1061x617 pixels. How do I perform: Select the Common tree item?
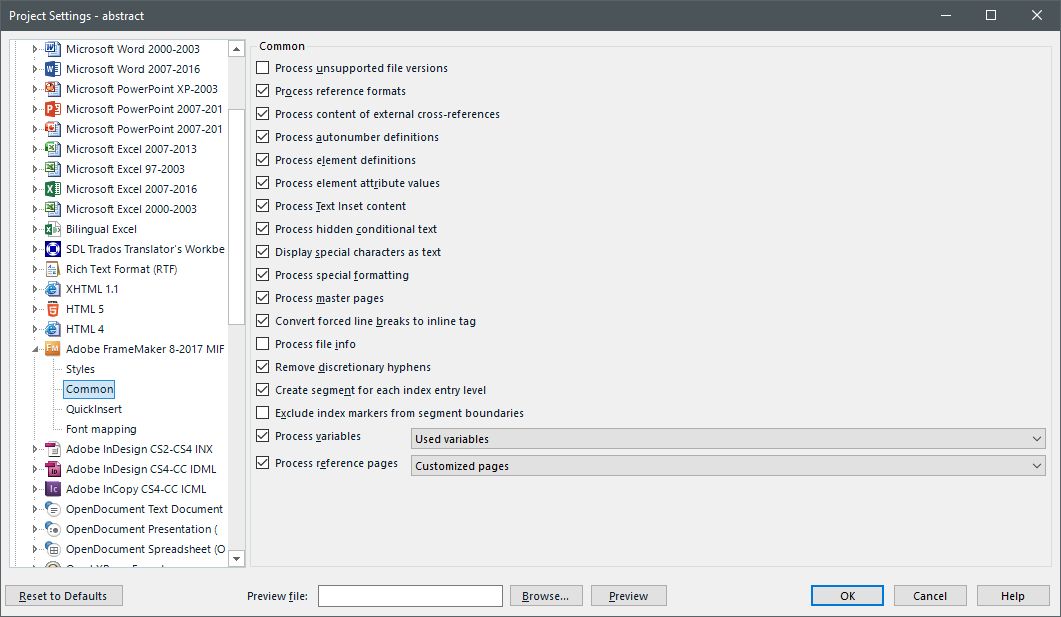coord(89,389)
